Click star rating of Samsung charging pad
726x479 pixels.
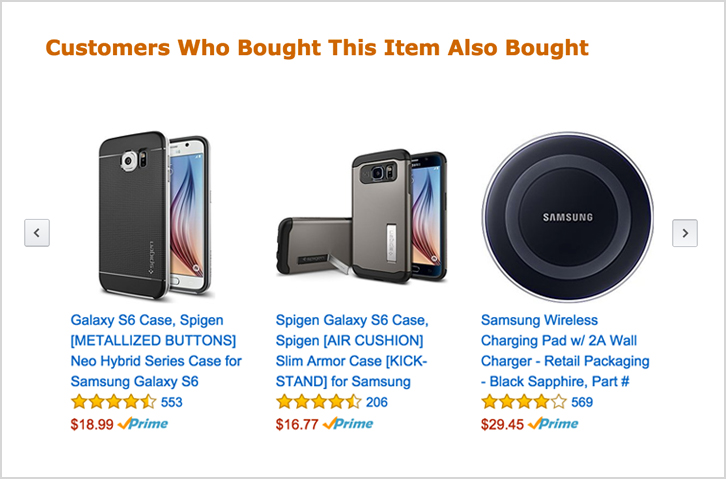(524, 402)
